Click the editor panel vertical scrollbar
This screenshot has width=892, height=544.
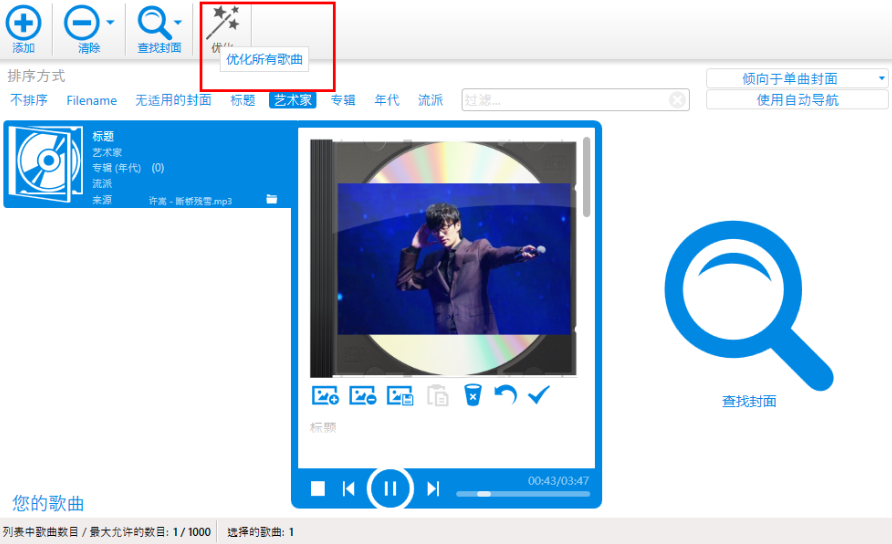[586, 177]
